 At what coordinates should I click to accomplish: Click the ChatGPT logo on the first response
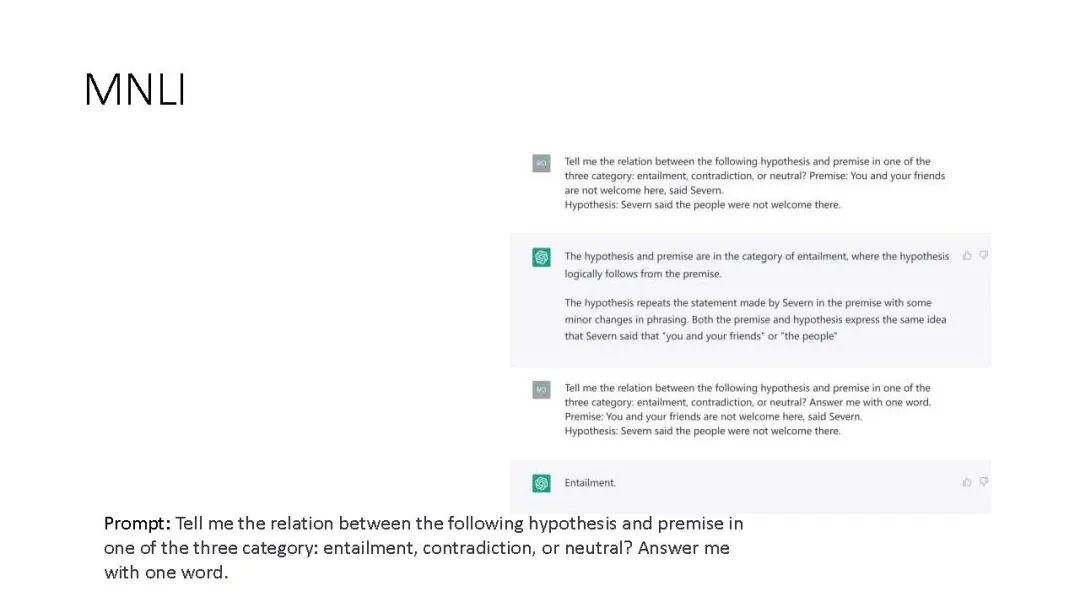541,257
